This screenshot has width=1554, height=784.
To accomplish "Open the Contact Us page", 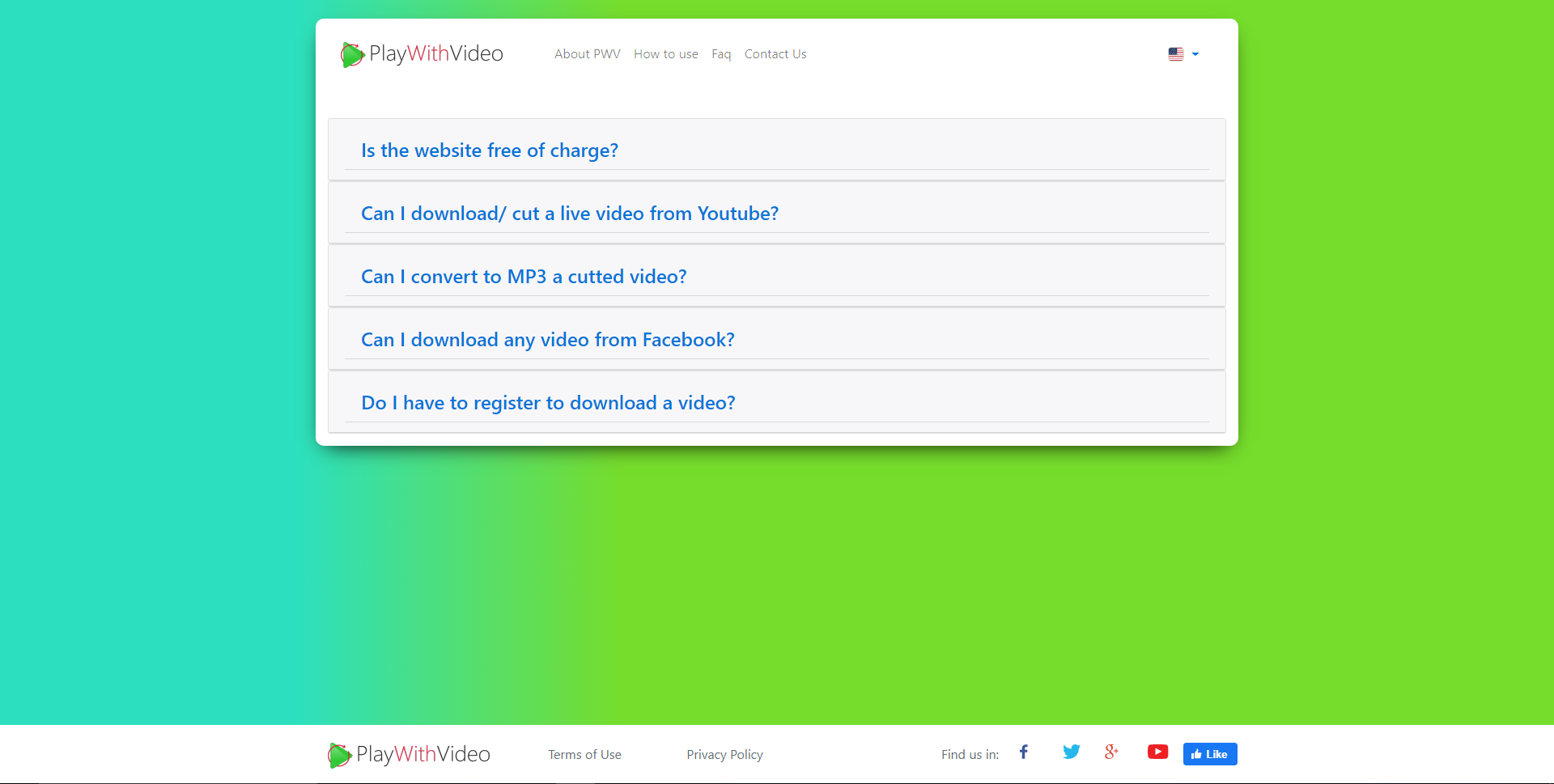I will click(x=775, y=54).
